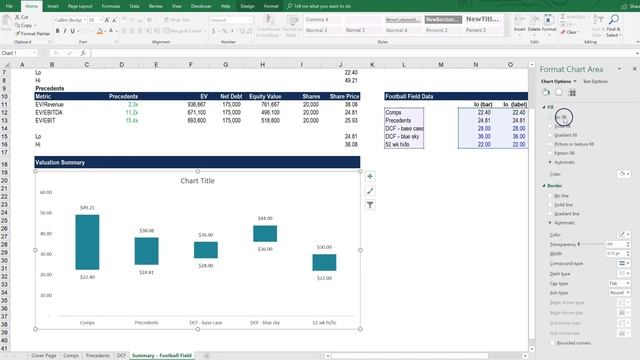Viewport: 640px width, 360px height.
Task: Open Sort & Filter
Action: click(598, 25)
